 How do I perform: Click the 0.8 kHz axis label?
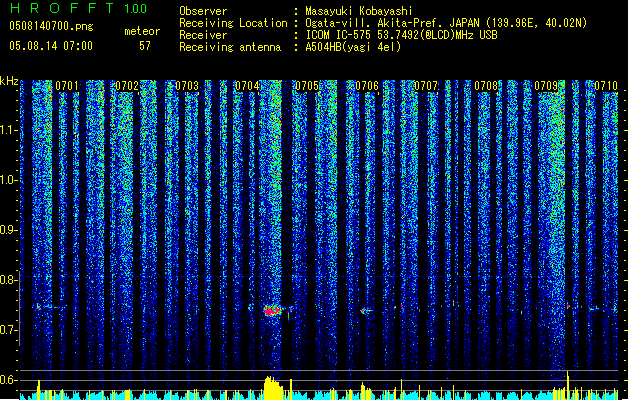[x=9, y=280]
